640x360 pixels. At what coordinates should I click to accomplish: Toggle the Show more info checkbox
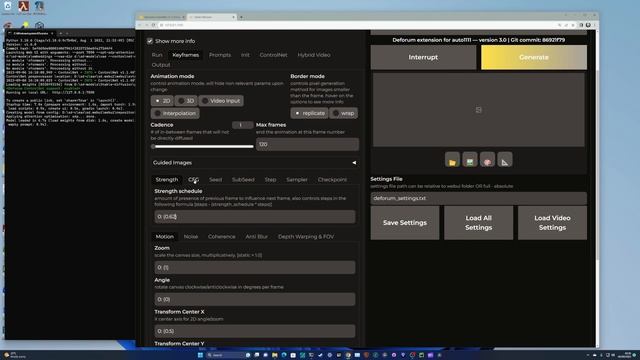coord(150,41)
